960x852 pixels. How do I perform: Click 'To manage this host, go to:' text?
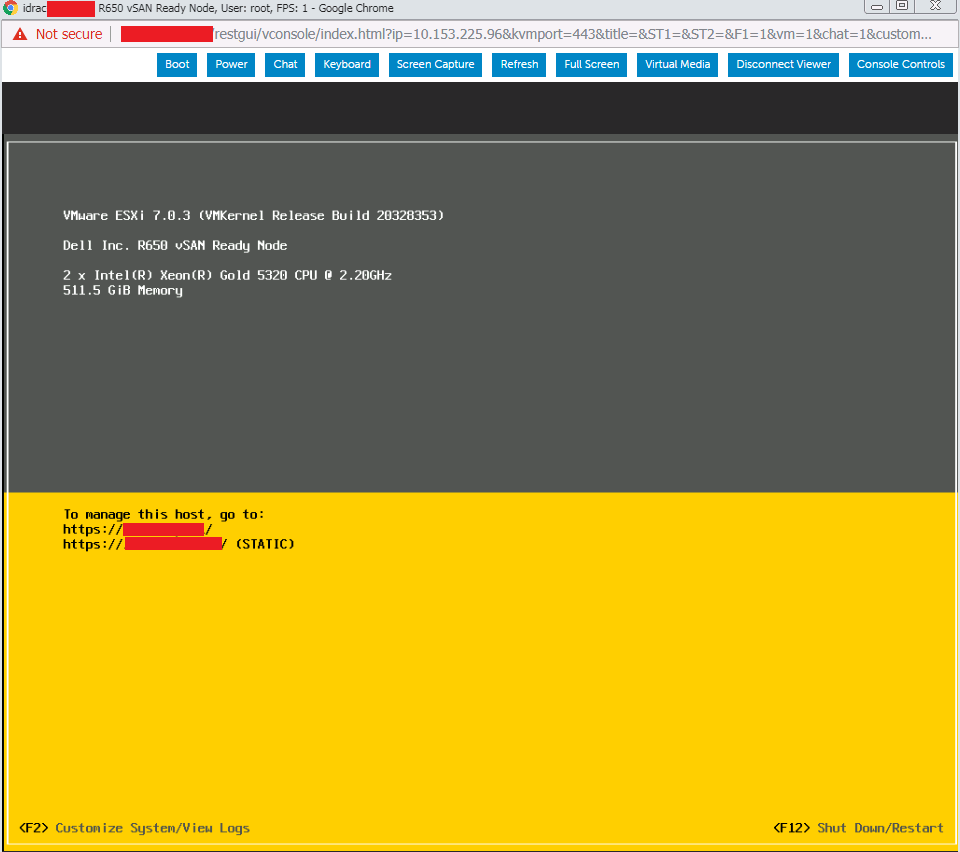[163, 515]
